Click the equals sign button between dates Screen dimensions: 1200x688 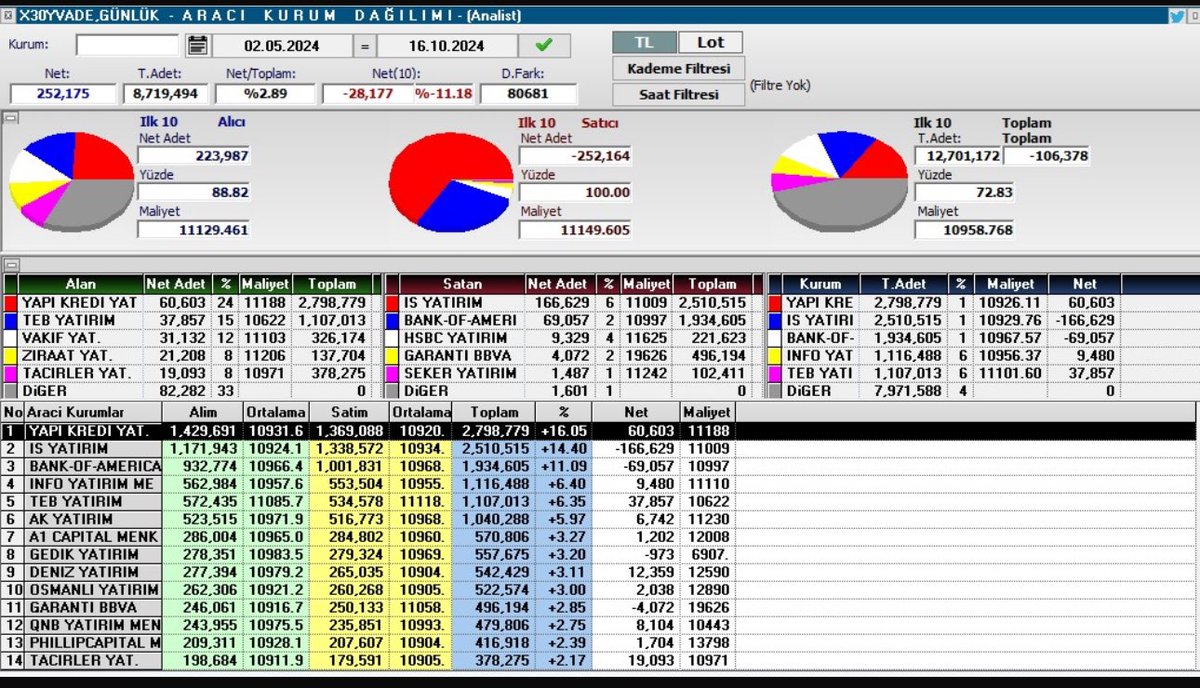(x=366, y=46)
